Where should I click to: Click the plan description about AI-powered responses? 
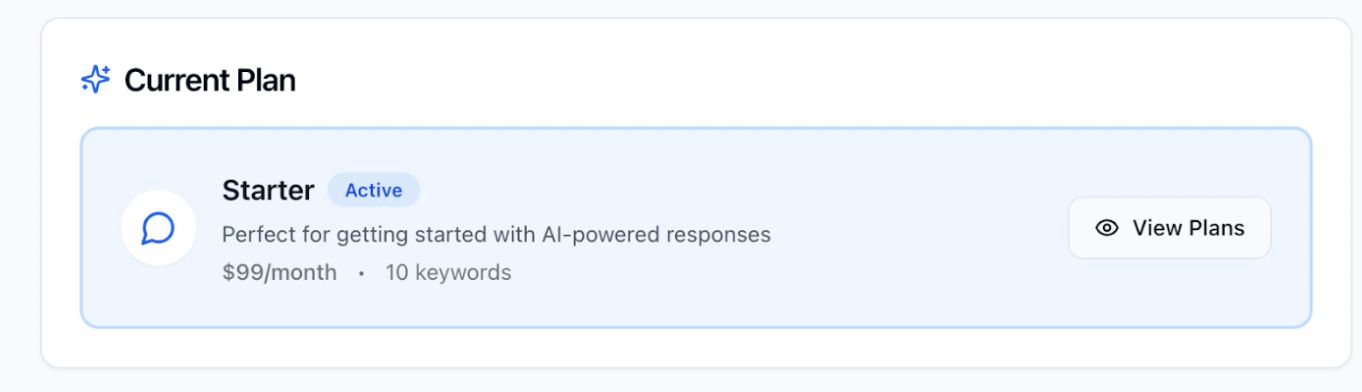[x=496, y=235]
